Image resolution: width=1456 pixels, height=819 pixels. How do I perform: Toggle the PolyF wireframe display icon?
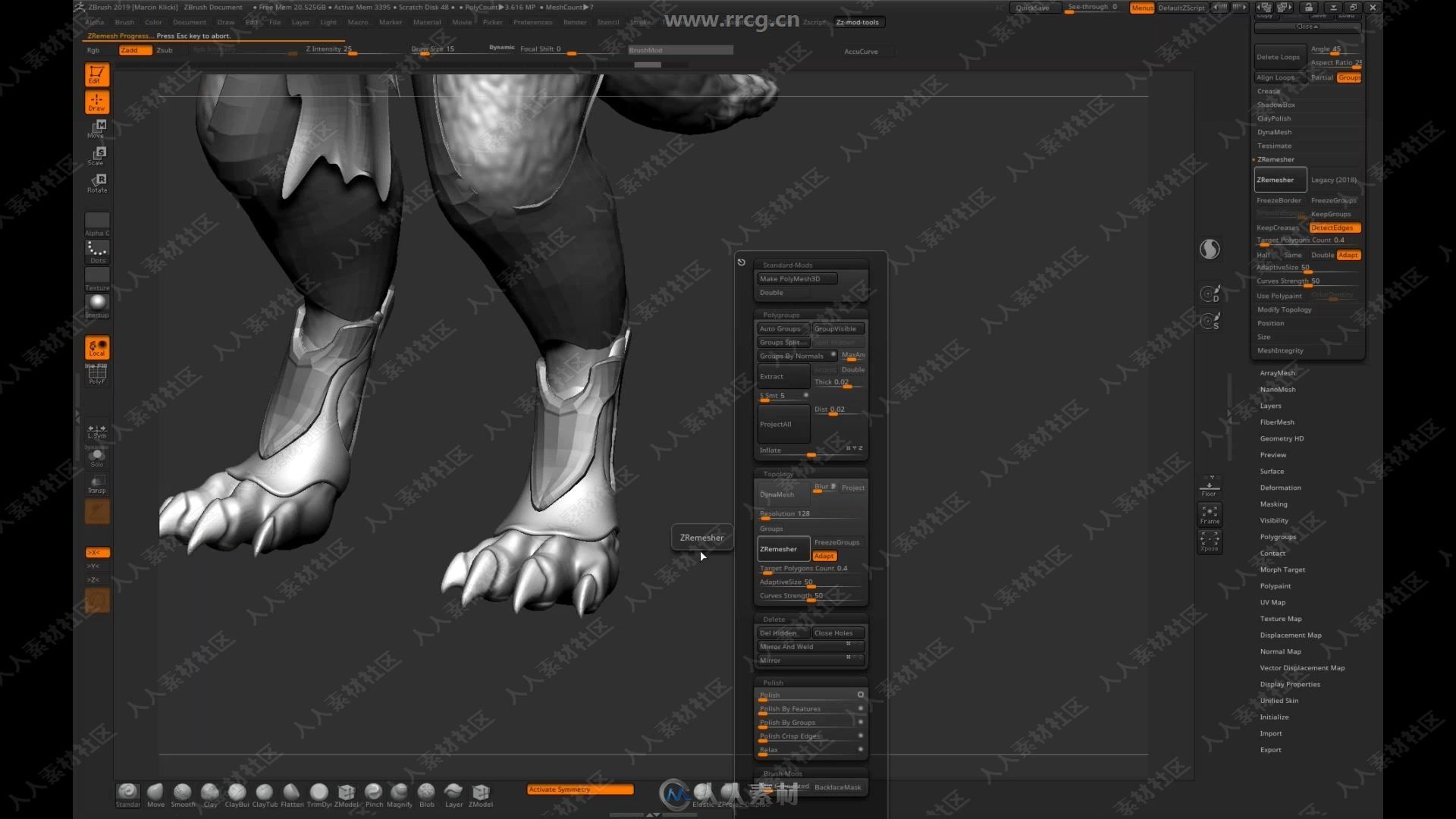(x=97, y=375)
